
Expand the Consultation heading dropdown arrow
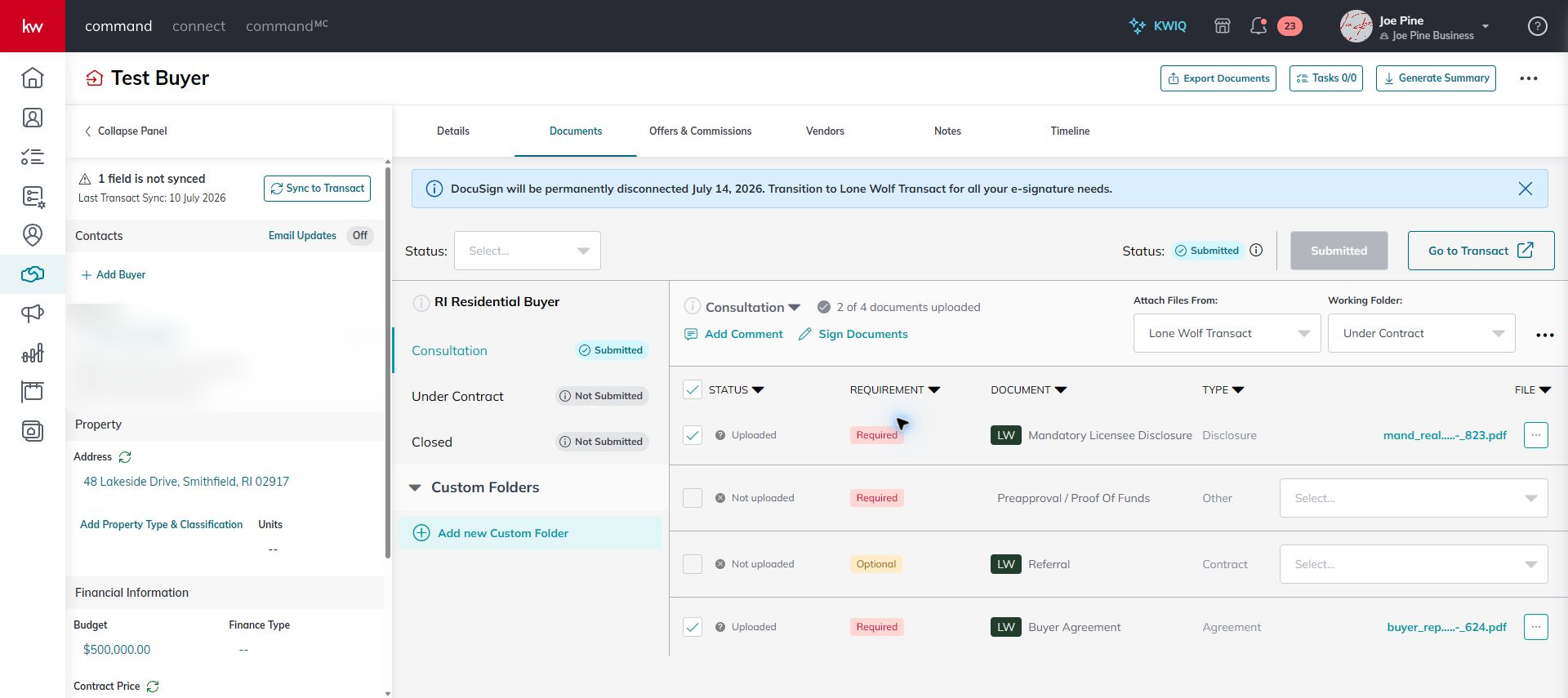pyautogui.click(x=794, y=308)
